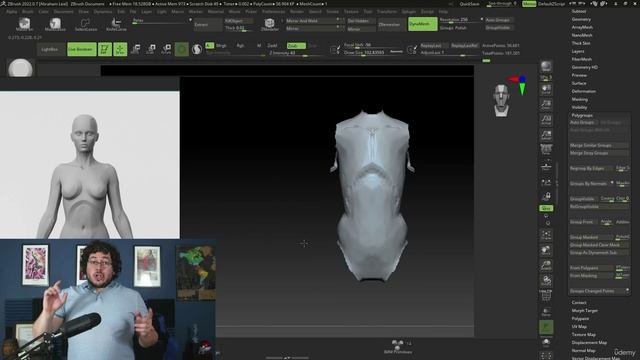Select the MaskLasso brush icon
The height and width of the screenshot is (360, 640).
pyautogui.click(x=55, y=24)
